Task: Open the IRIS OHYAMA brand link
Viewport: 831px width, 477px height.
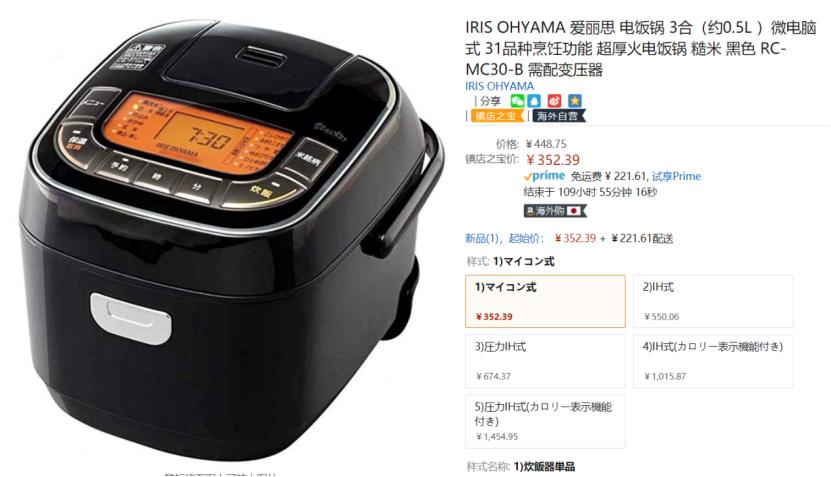Action: click(499, 86)
